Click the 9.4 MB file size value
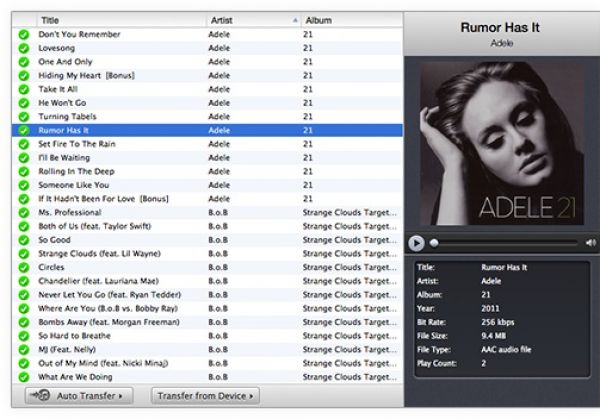 (x=493, y=336)
